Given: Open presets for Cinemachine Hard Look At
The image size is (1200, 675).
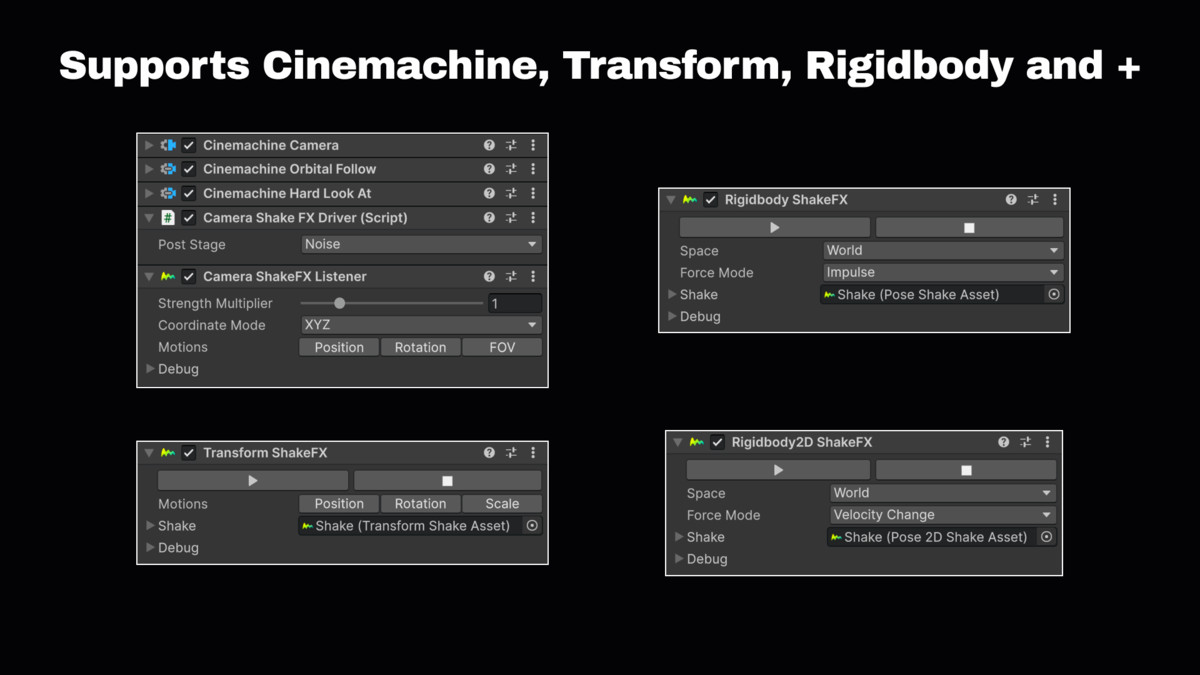Looking at the screenshot, I should click(511, 193).
